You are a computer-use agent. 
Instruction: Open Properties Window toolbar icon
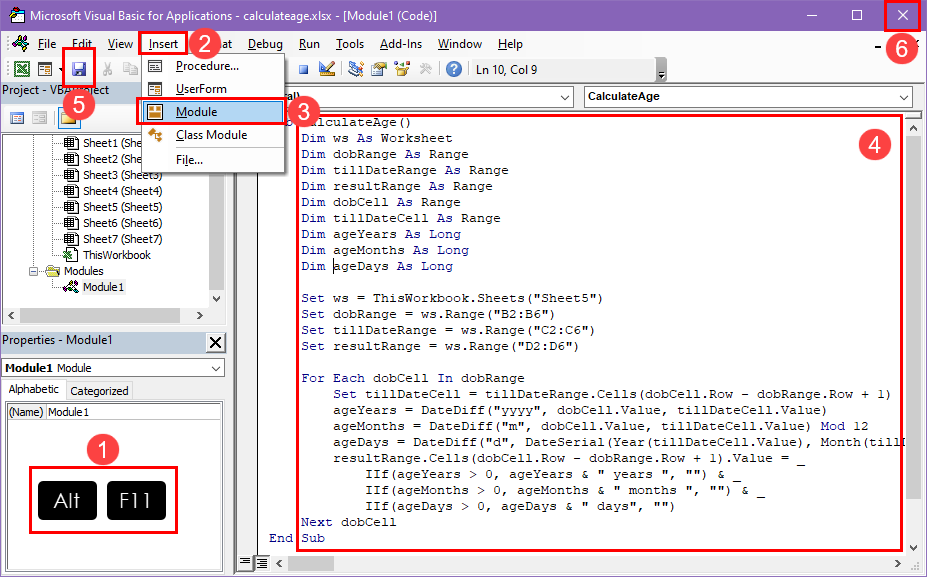378,69
